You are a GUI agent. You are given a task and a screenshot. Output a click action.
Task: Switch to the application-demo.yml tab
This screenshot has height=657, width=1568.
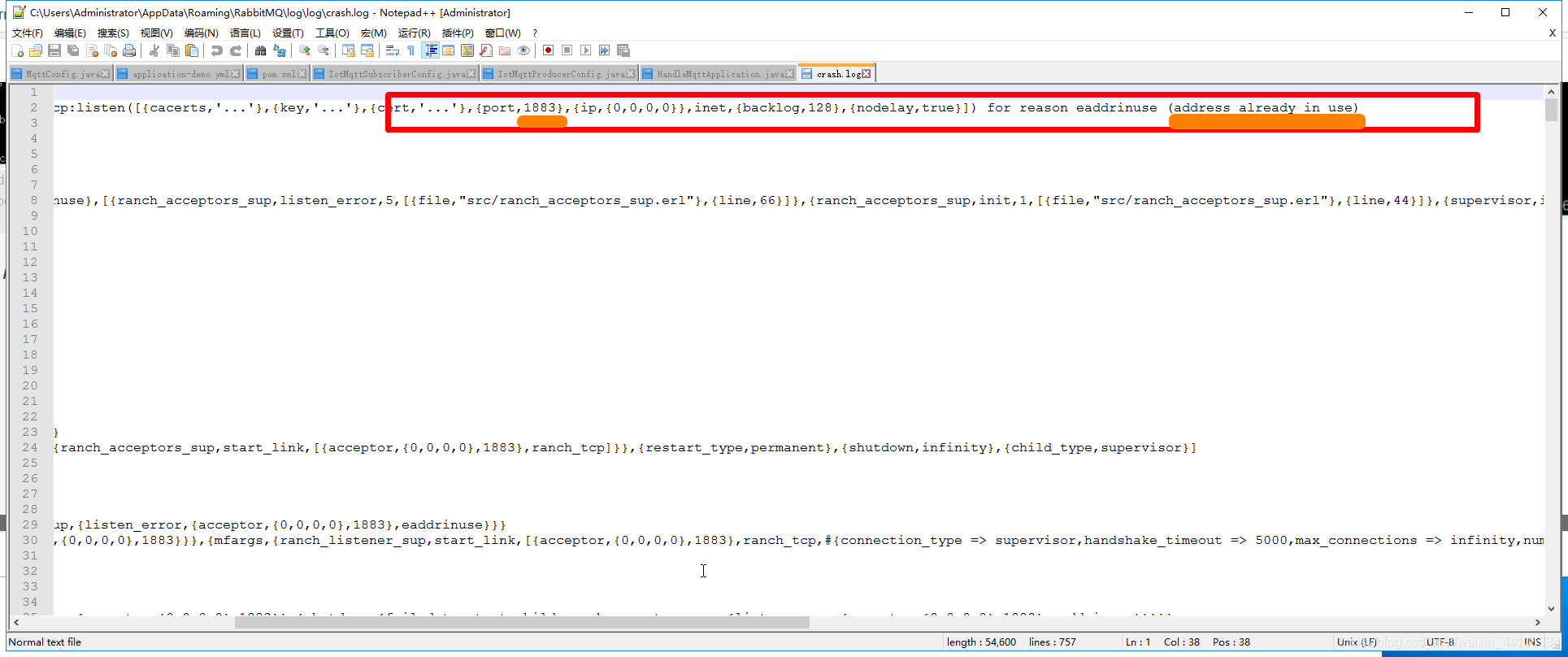179,74
